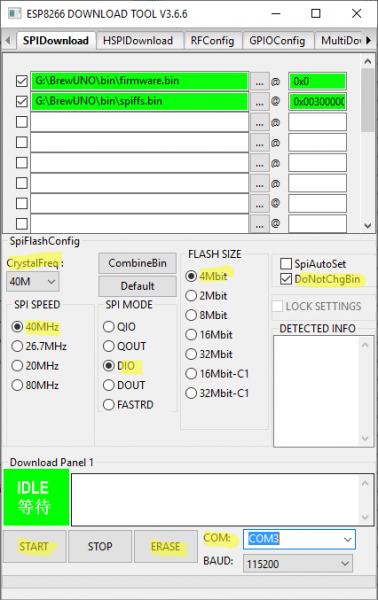Switch to the HSPIDownload tab
Image resolution: width=378 pixels, height=600 pixels.
pos(138,41)
